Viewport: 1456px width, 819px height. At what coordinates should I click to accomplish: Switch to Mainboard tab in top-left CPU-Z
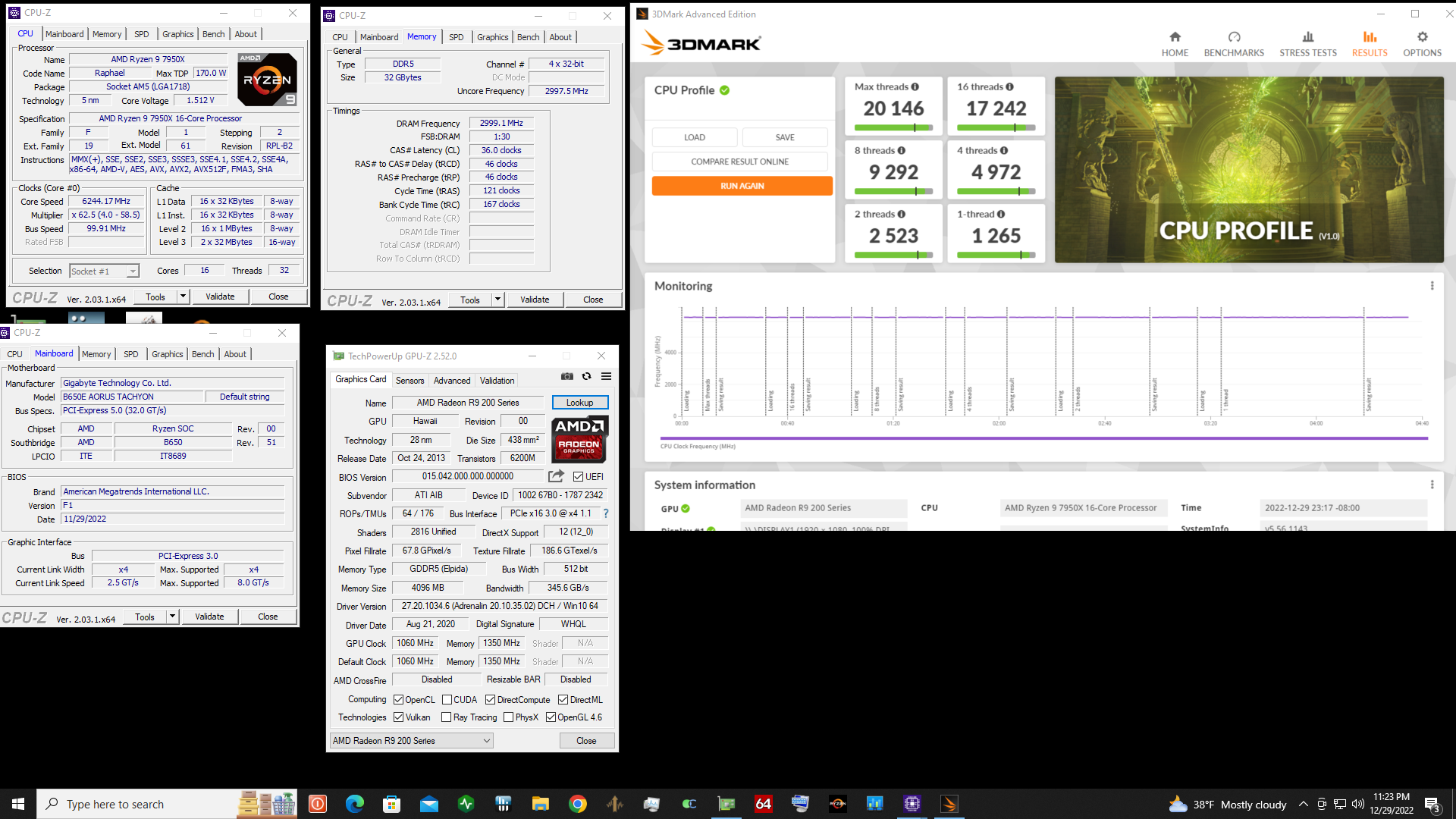point(64,34)
